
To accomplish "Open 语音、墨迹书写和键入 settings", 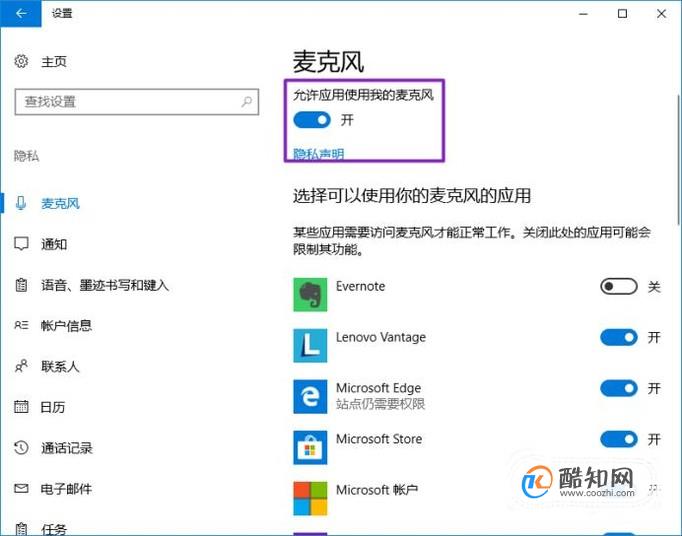I will point(105,285).
